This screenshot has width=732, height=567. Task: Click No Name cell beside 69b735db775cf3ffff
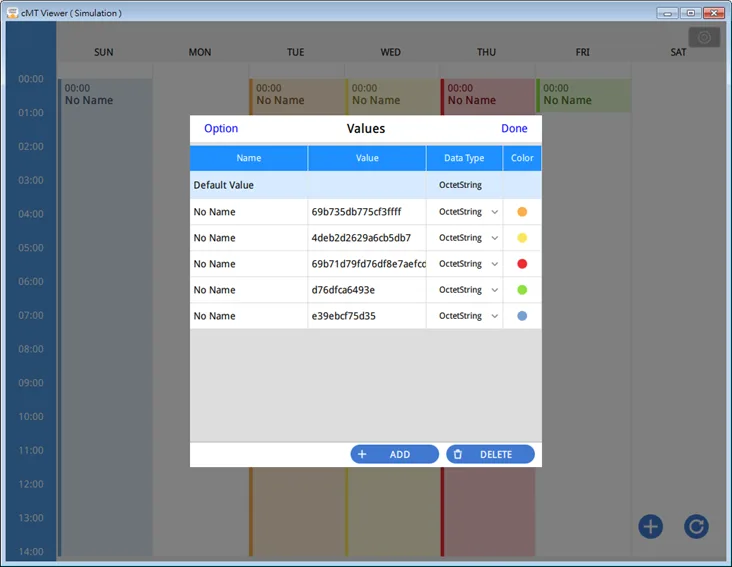248,212
